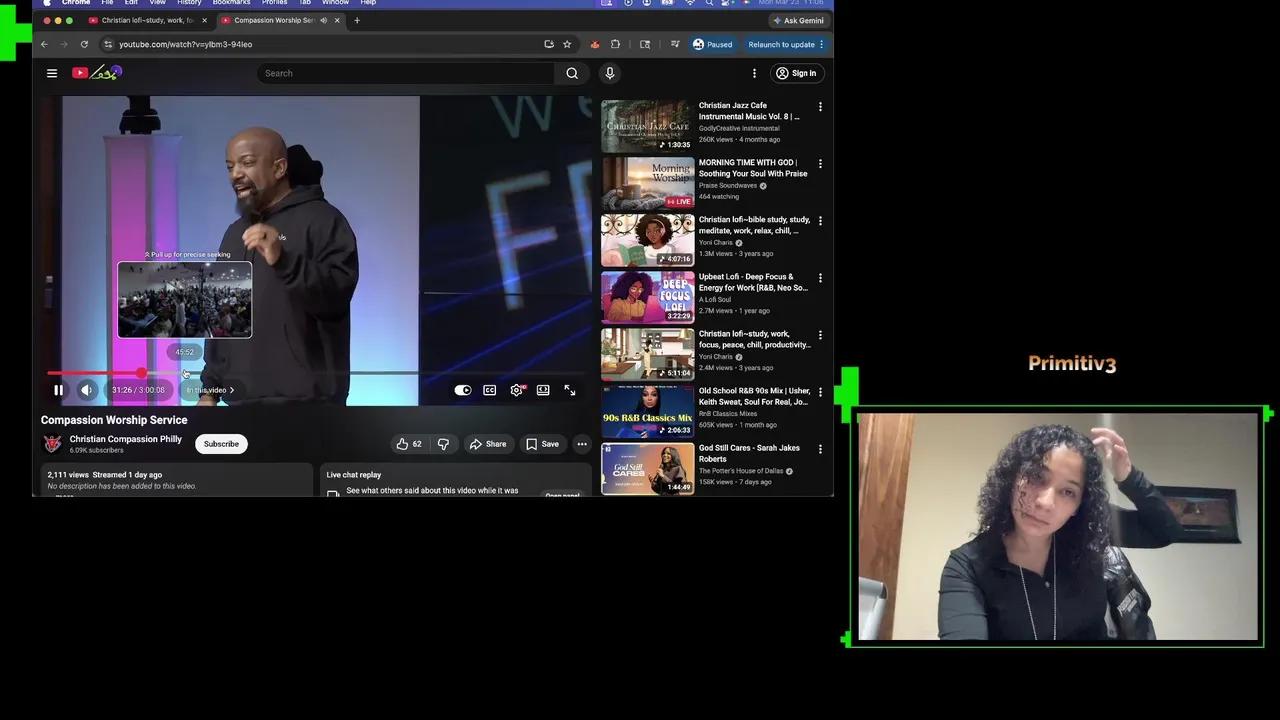
Task: Open the three-dot menu on Christian Jazz Cafe video
Action: 820,106
